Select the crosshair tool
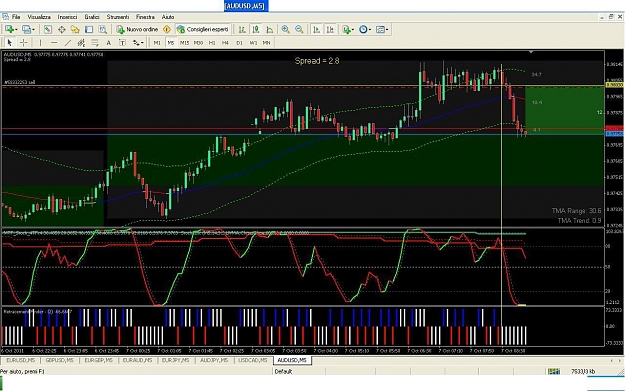Screen dimensions: 625x391 (x=24, y=43)
